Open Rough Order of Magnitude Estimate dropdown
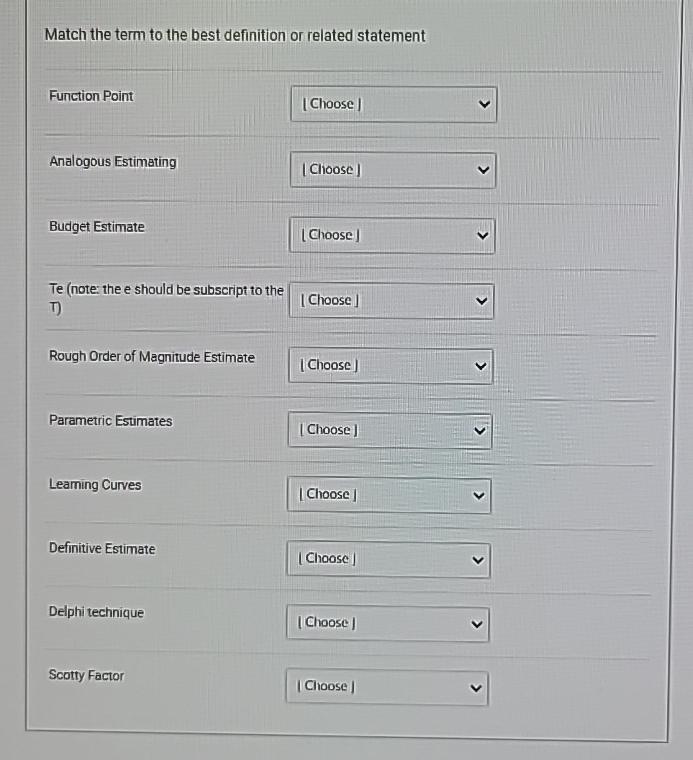Image resolution: width=693 pixels, height=760 pixels. point(391,366)
